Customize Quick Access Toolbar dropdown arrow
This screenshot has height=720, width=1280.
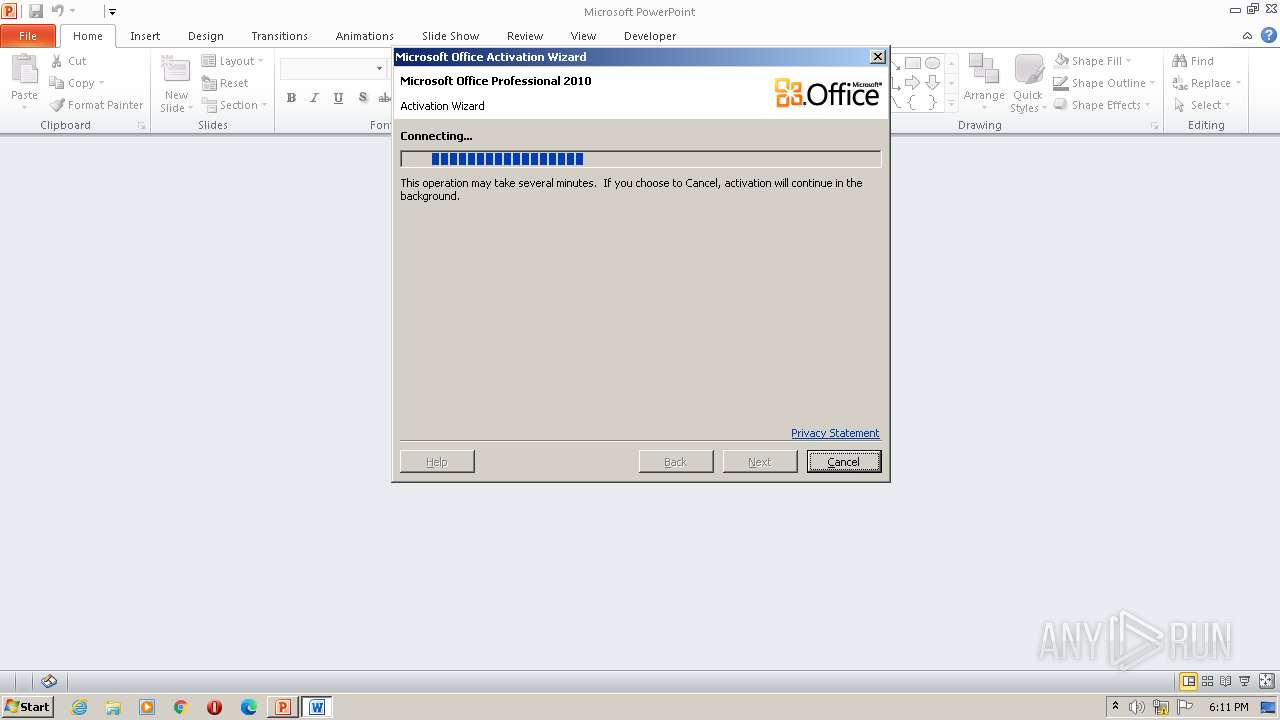pos(112,12)
